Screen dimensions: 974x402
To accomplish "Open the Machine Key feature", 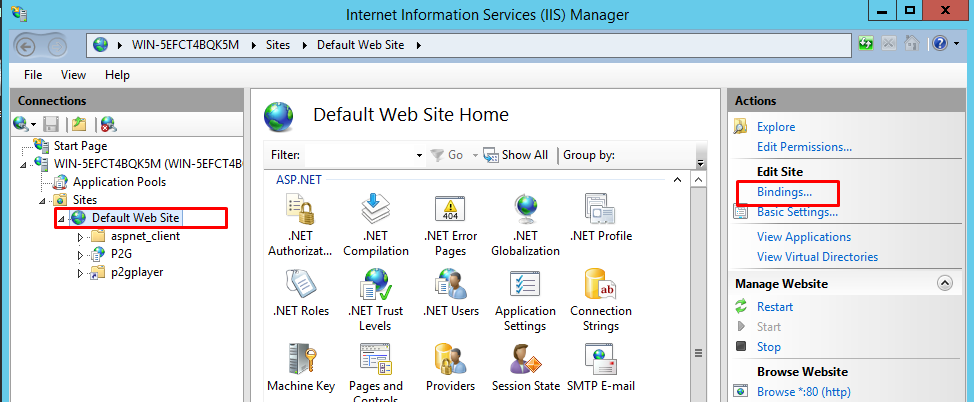I will (301, 368).
